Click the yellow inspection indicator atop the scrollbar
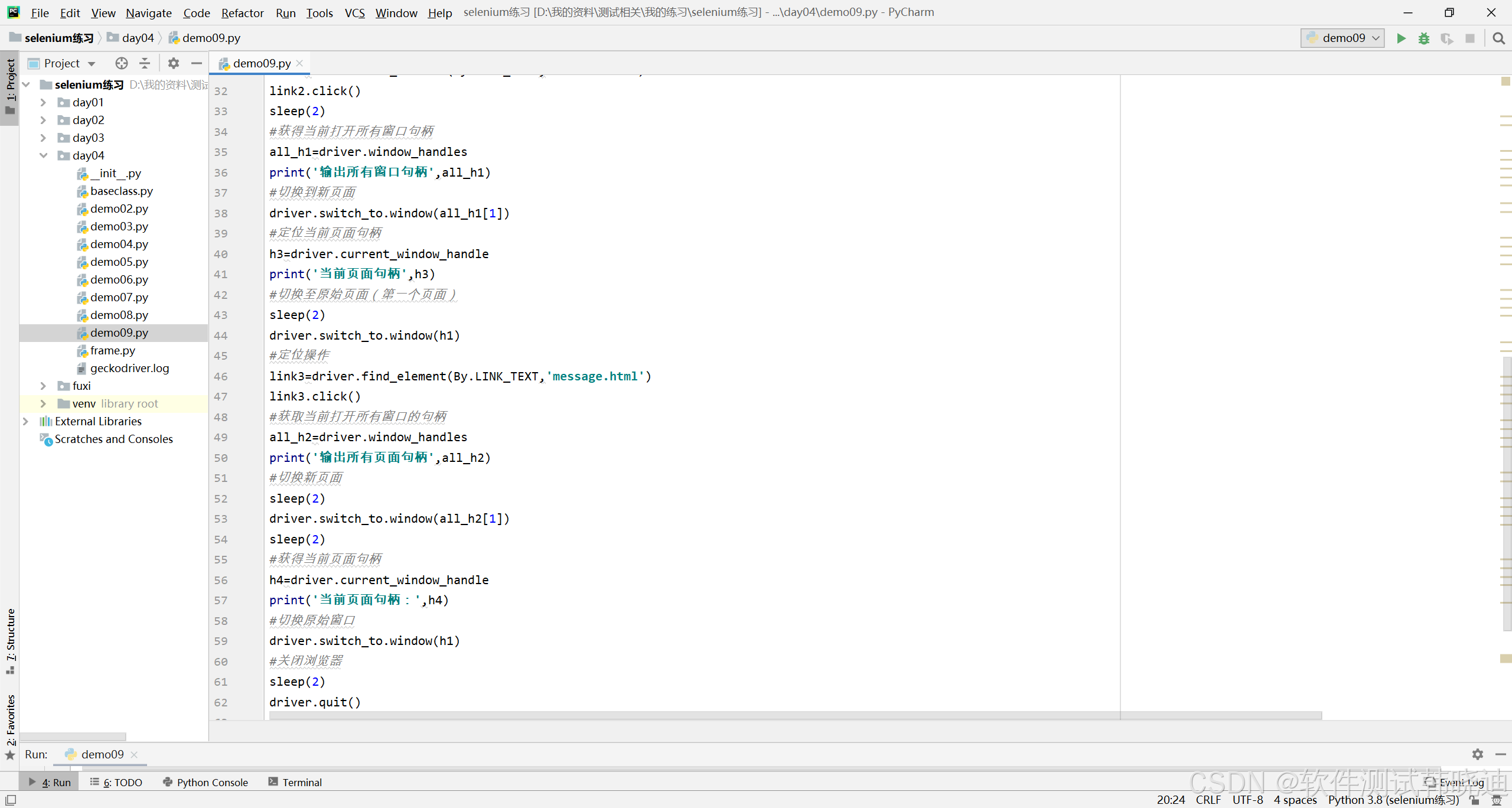The height and width of the screenshot is (808, 1512). [x=1506, y=82]
